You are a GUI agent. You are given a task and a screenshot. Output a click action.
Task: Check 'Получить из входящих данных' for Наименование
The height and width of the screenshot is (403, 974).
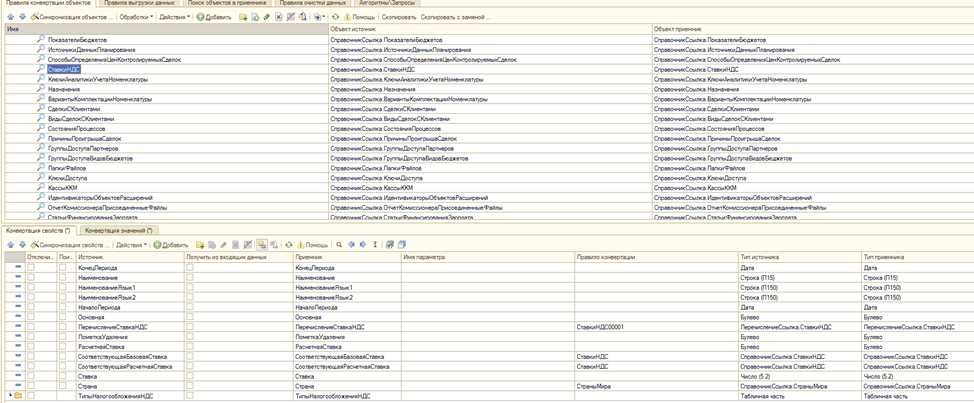click(189, 279)
